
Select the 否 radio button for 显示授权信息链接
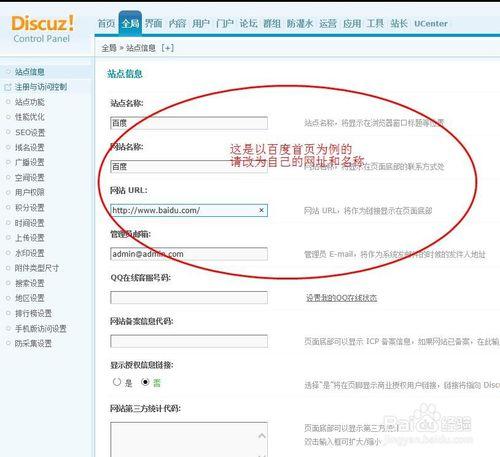[145, 382]
